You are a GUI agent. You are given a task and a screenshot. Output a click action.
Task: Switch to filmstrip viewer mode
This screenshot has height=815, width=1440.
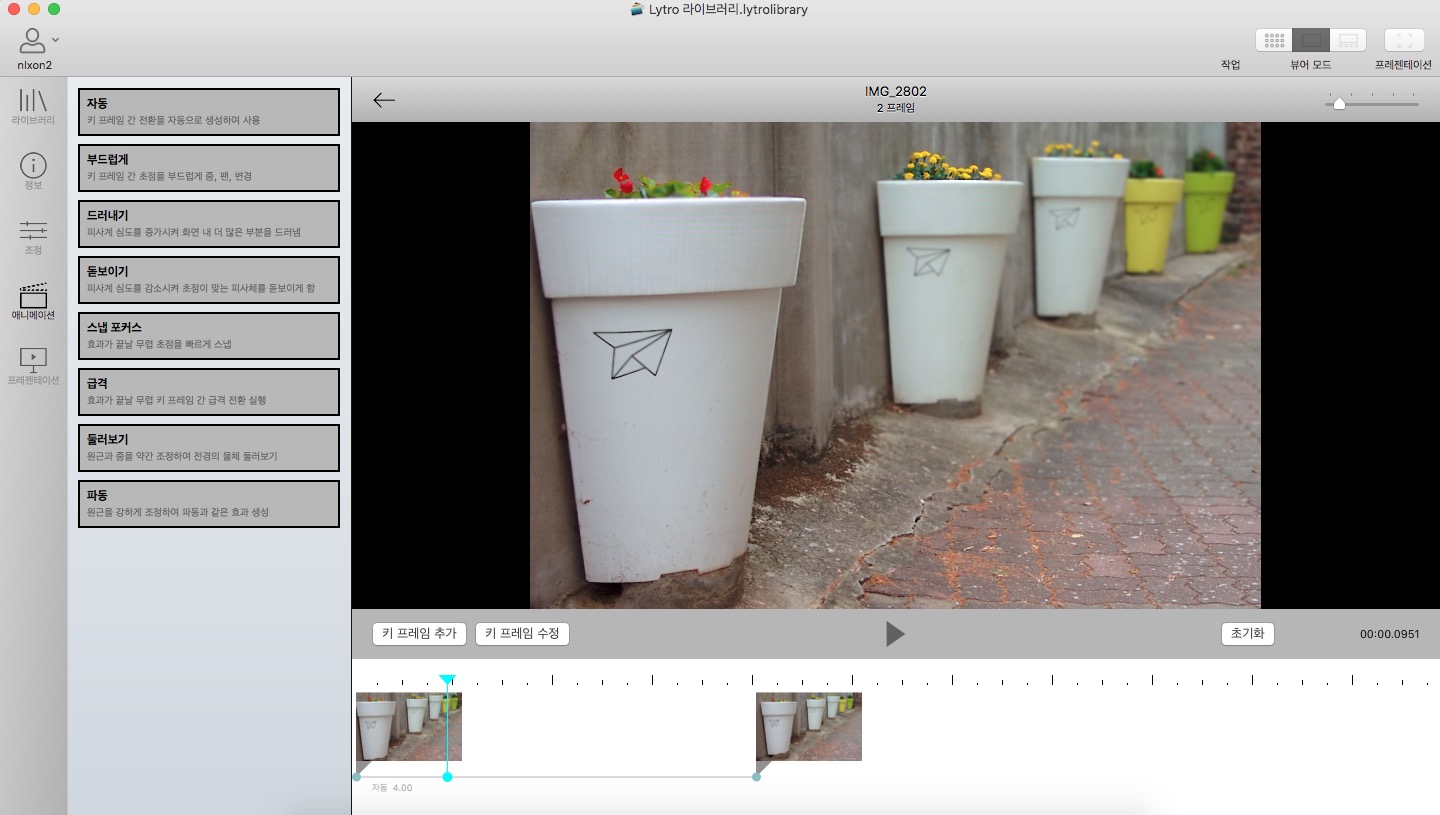point(1348,41)
